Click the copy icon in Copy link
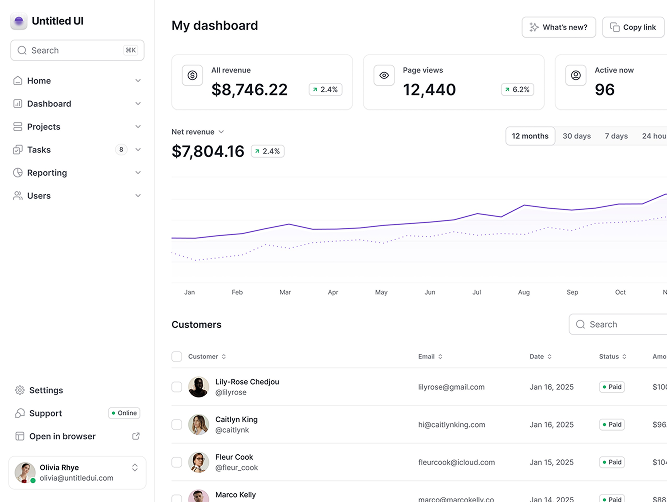The height and width of the screenshot is (502, 667). (x=615, y=27)
